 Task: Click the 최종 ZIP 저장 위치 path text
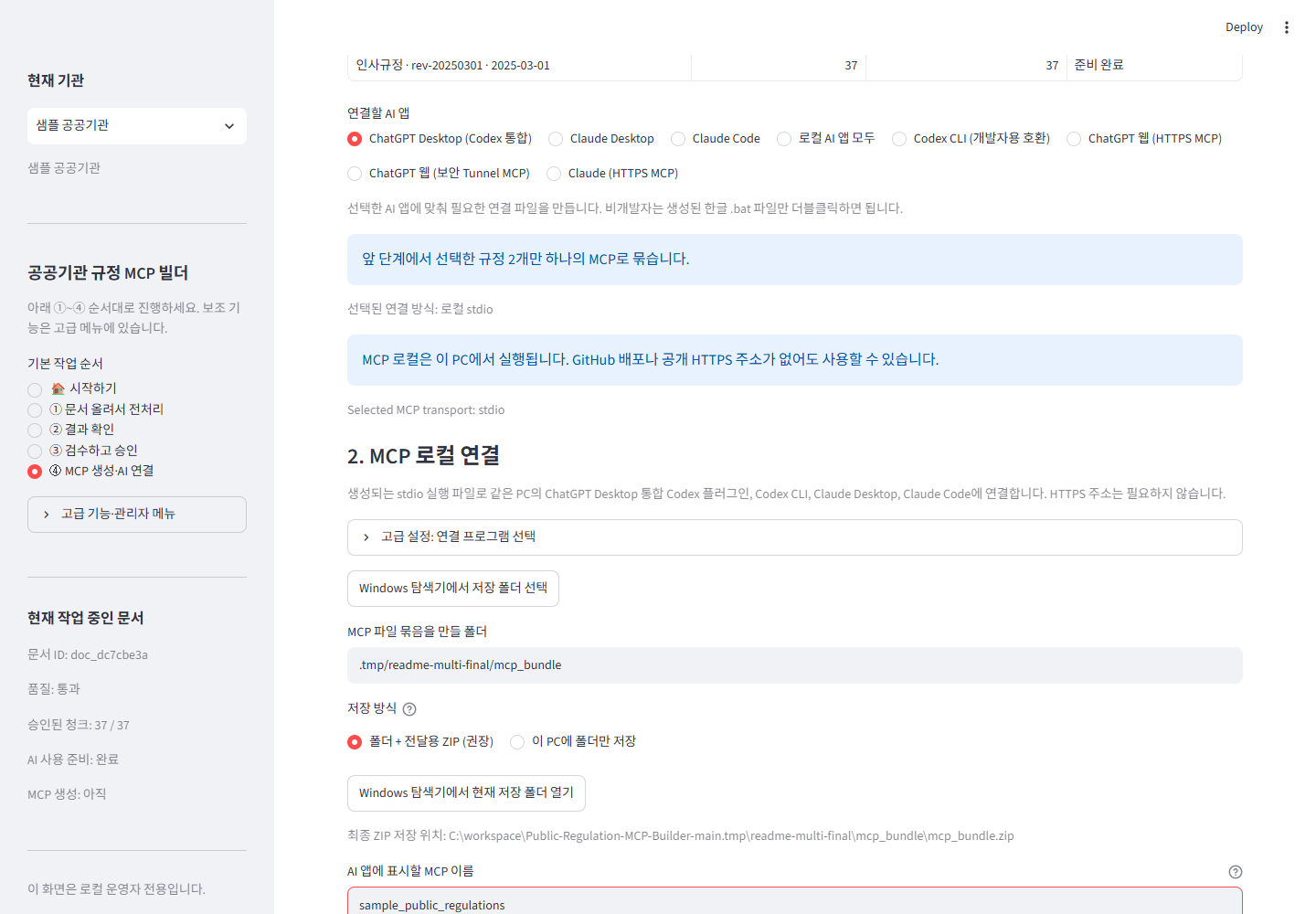tap(681, 836)
